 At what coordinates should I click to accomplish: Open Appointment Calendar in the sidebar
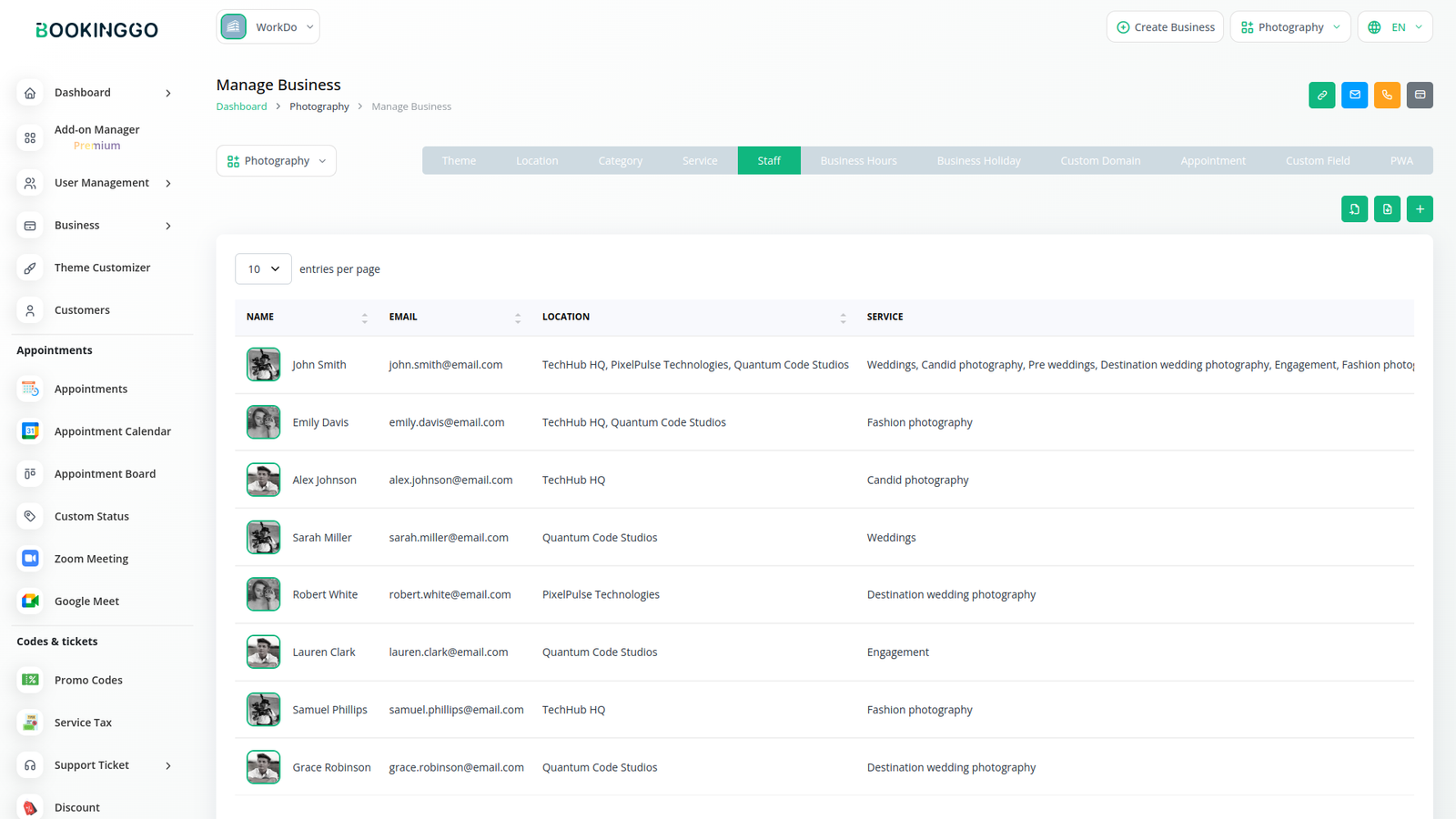pos(112,431)
